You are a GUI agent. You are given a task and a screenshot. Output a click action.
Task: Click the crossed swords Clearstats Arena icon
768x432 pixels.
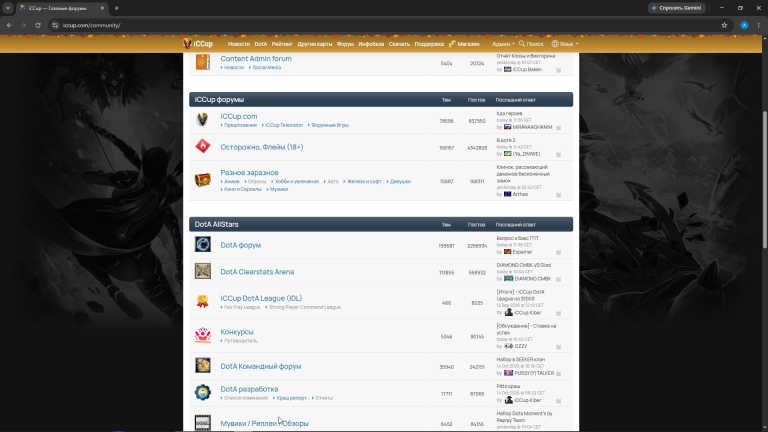click(203, 271)
